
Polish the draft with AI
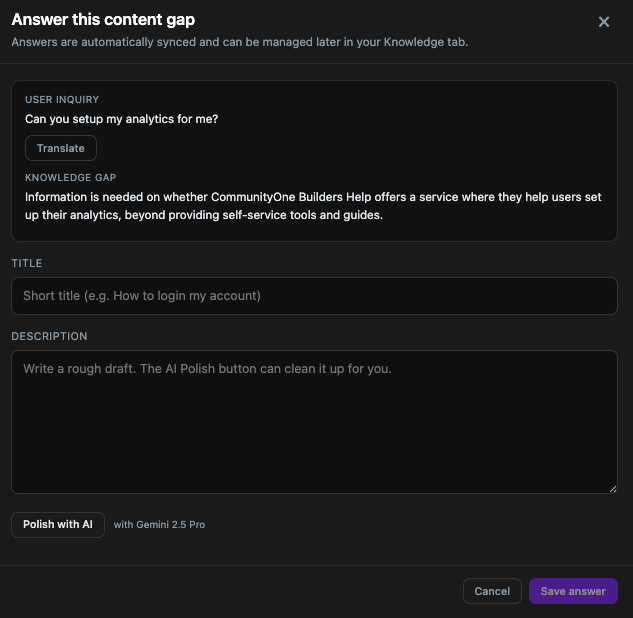tap(58, 524)
